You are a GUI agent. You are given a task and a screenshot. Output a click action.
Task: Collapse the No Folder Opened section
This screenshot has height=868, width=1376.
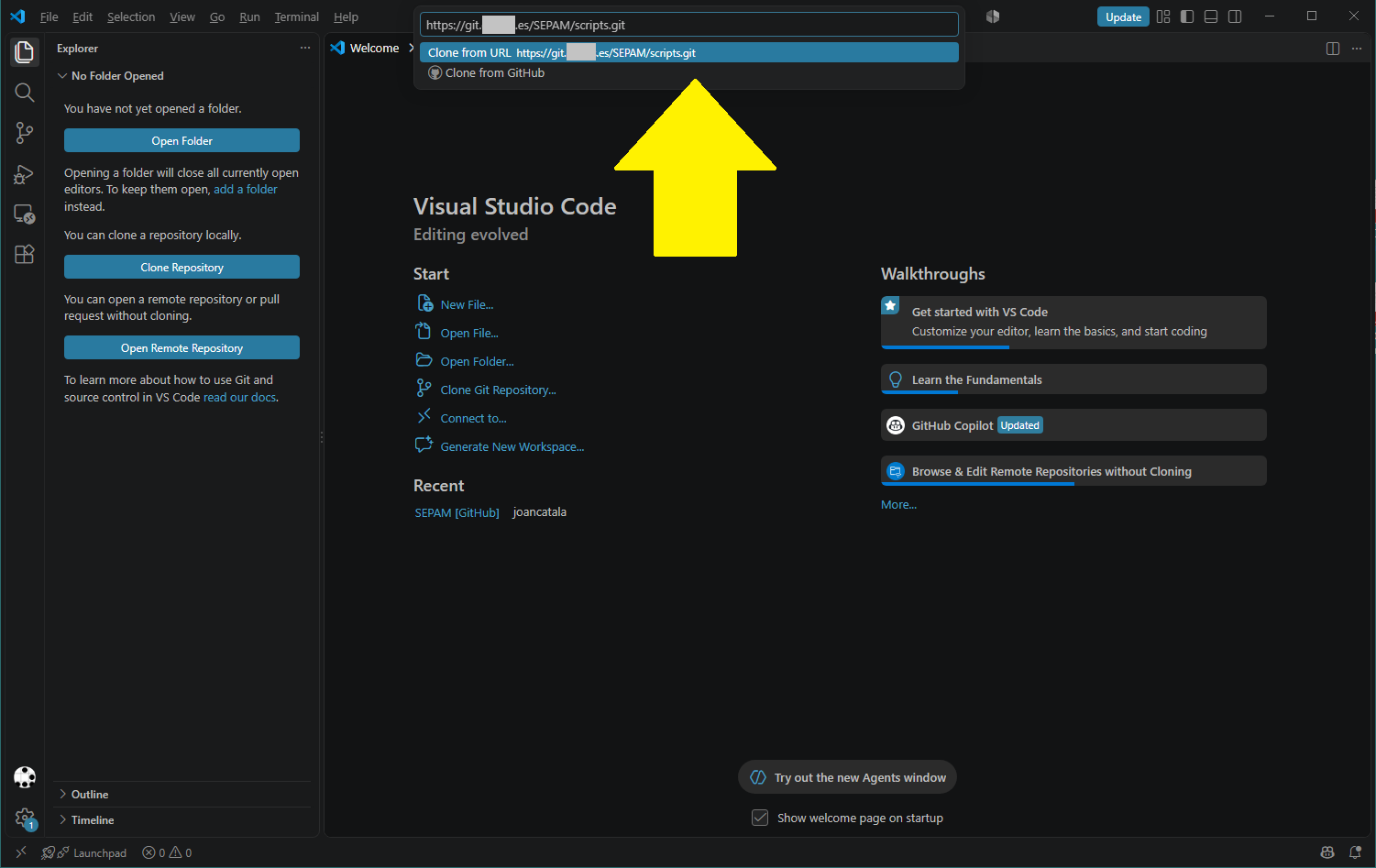tap(182, 76)
